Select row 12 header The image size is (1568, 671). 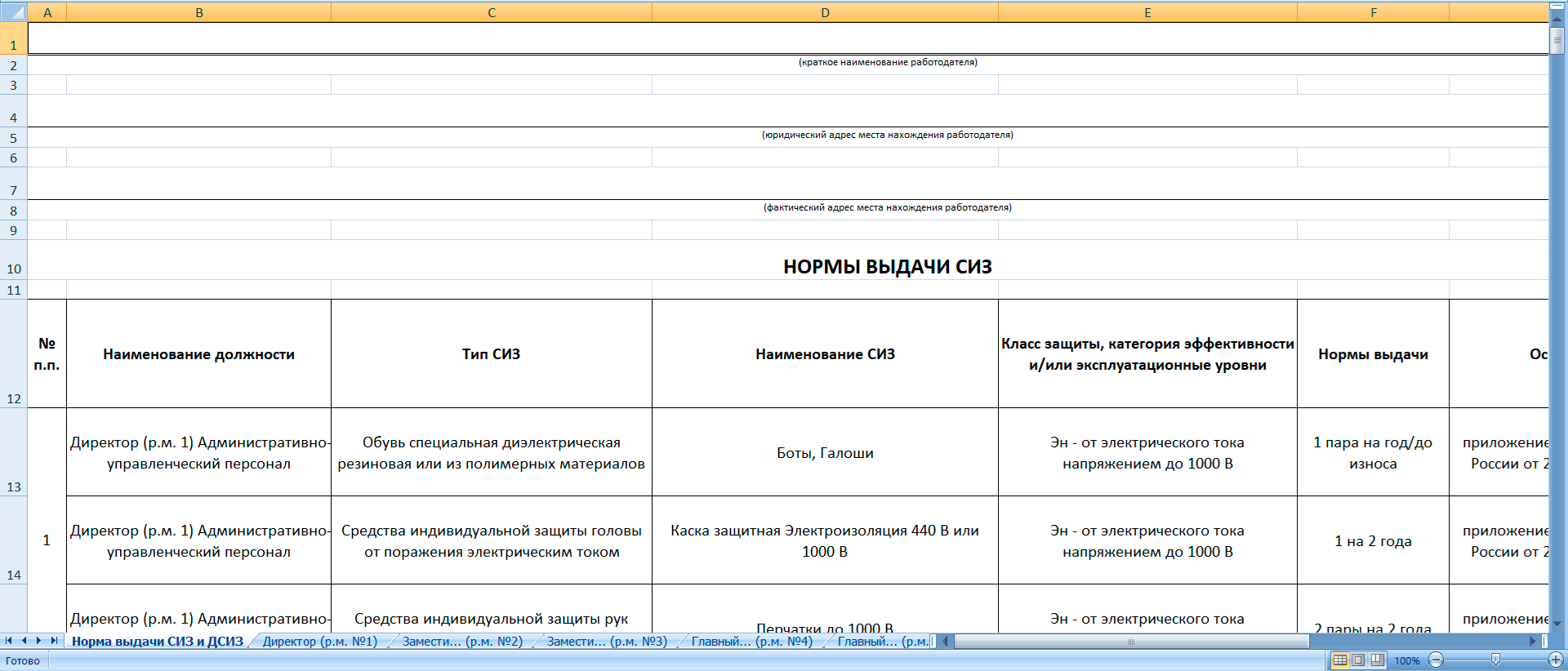click(x=13, y=353)
